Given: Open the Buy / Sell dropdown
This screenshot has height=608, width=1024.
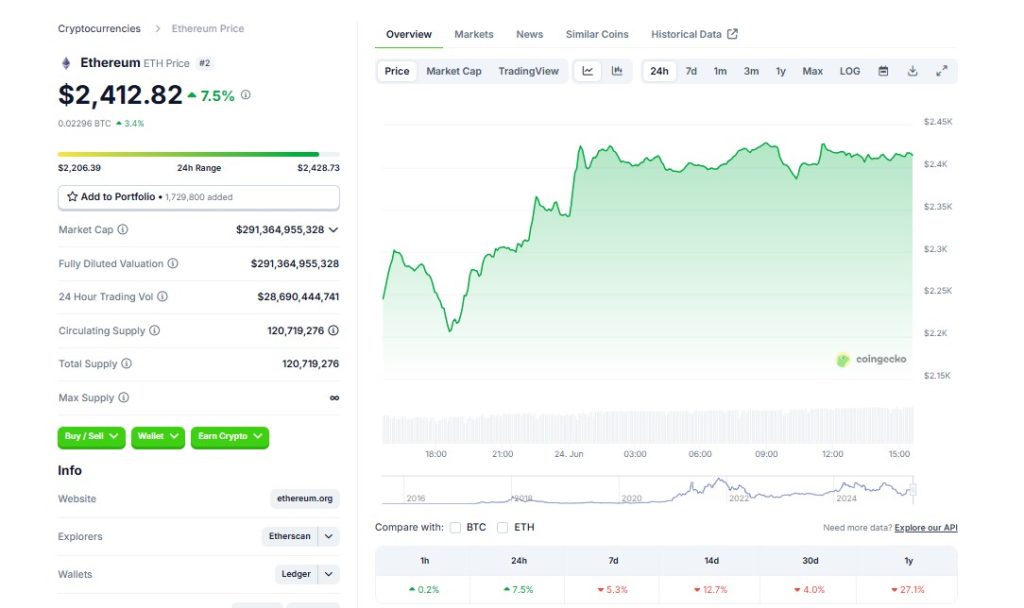Looking at the screenshot, I should [91, 436].
